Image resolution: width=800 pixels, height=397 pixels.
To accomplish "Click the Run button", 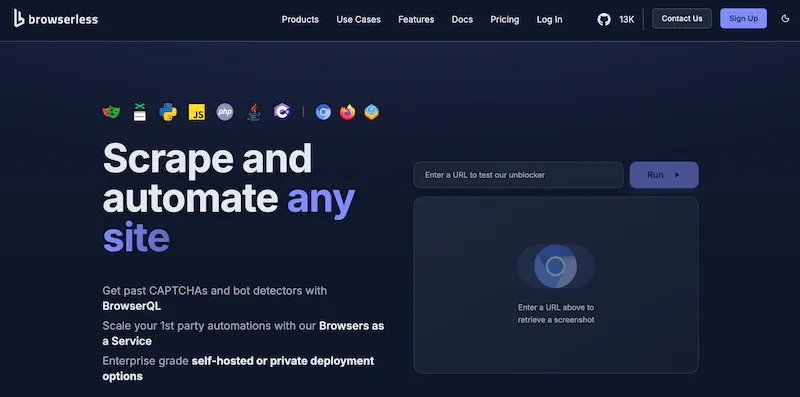I will click(x=664, y=175).
